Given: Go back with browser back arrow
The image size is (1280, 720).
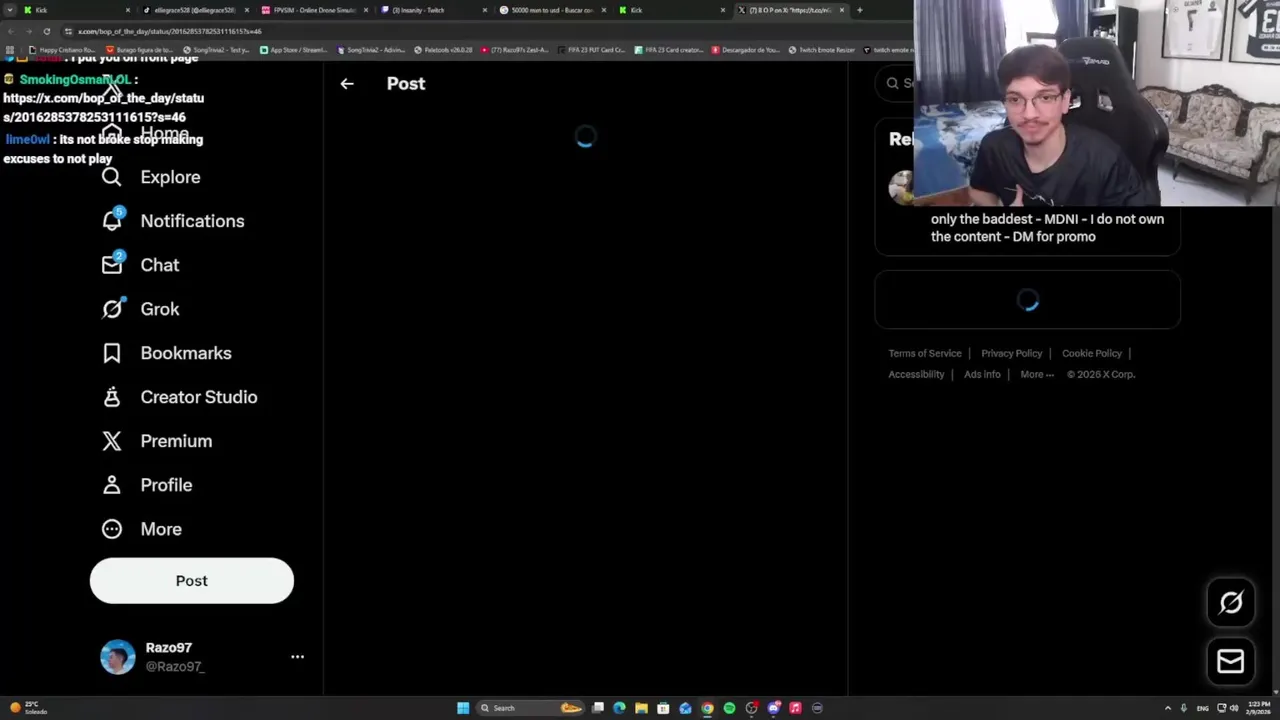Looking at the screenshot, I should point(10,31).
